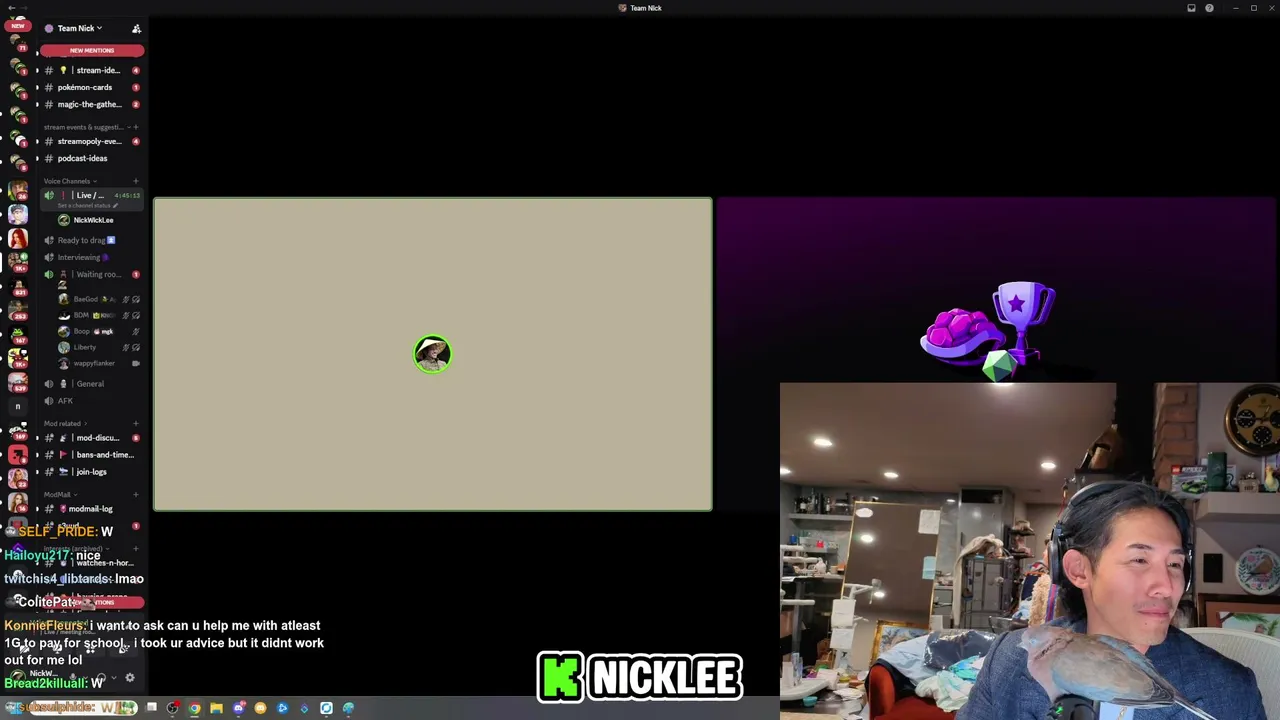Viewport: 1280px width, 720px height.
Task: Open the podcast-ideas channel
Action: coord(92,158)
